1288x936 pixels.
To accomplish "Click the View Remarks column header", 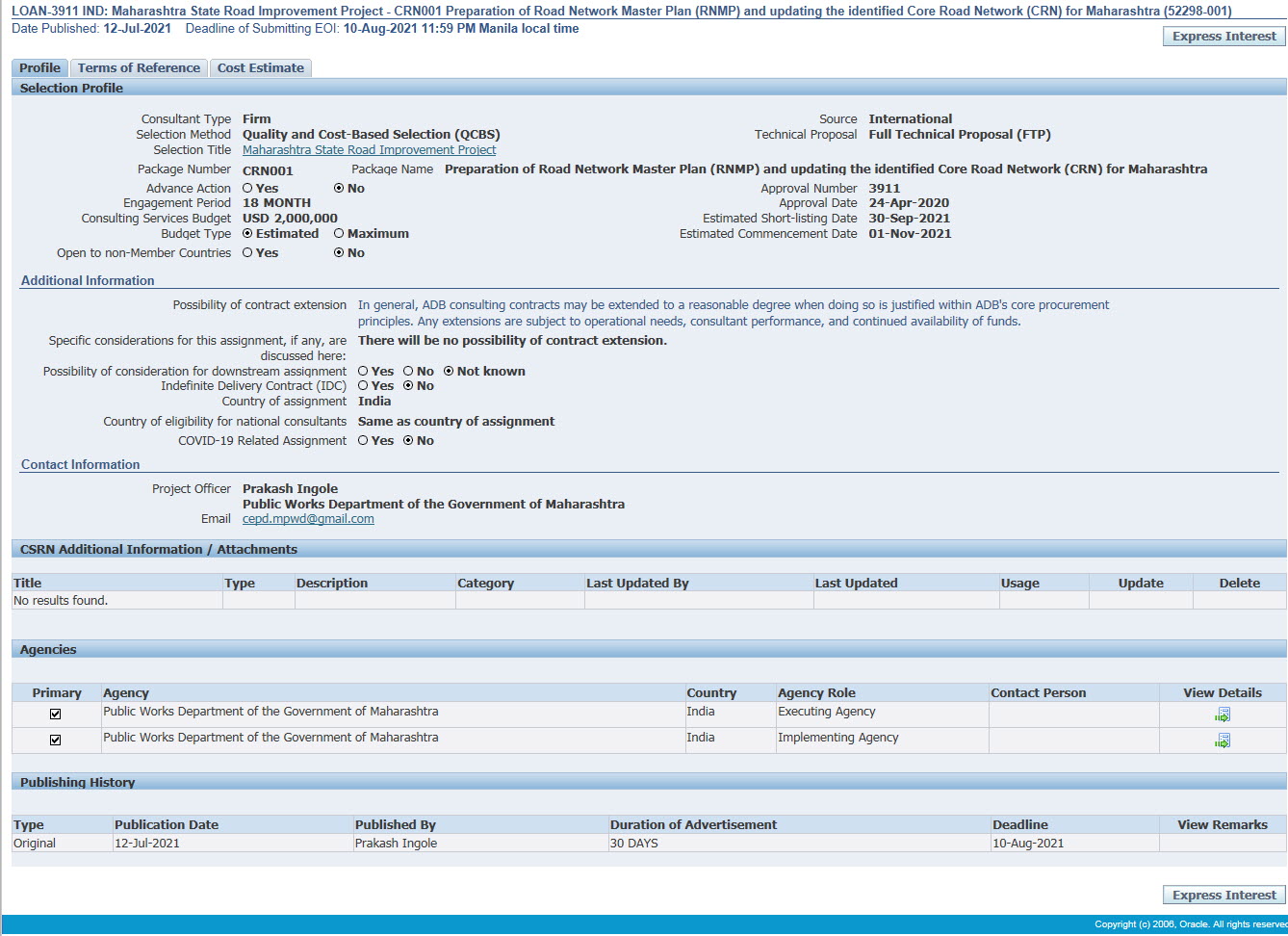I will click(1223, 825).
